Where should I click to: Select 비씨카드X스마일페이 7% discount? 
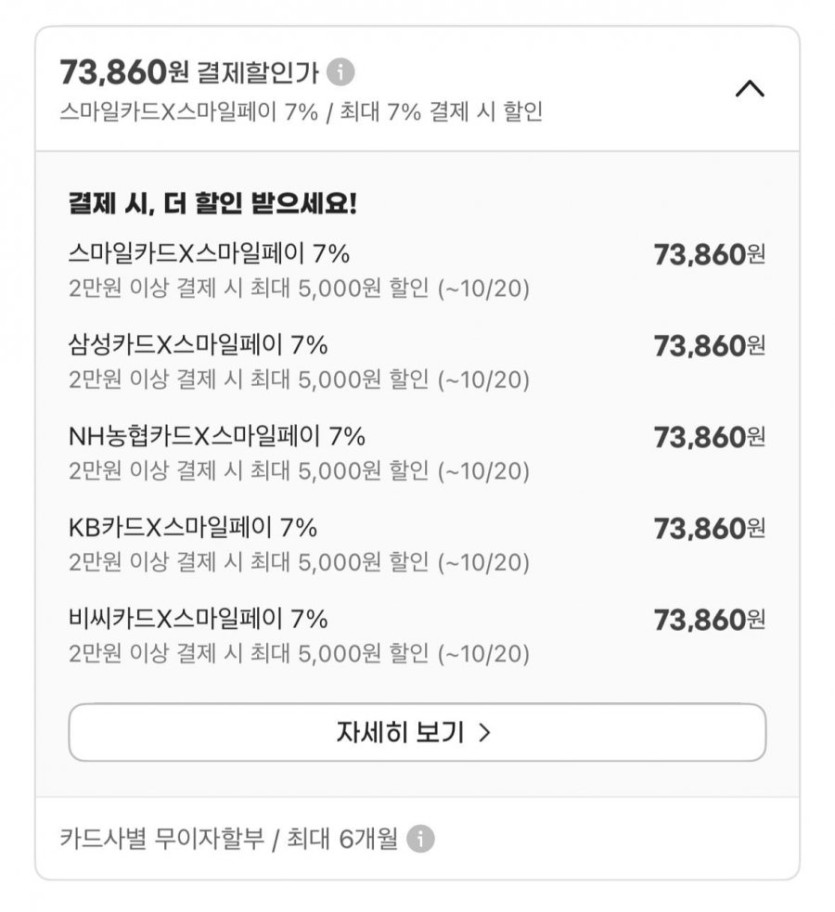click(198, 619)
